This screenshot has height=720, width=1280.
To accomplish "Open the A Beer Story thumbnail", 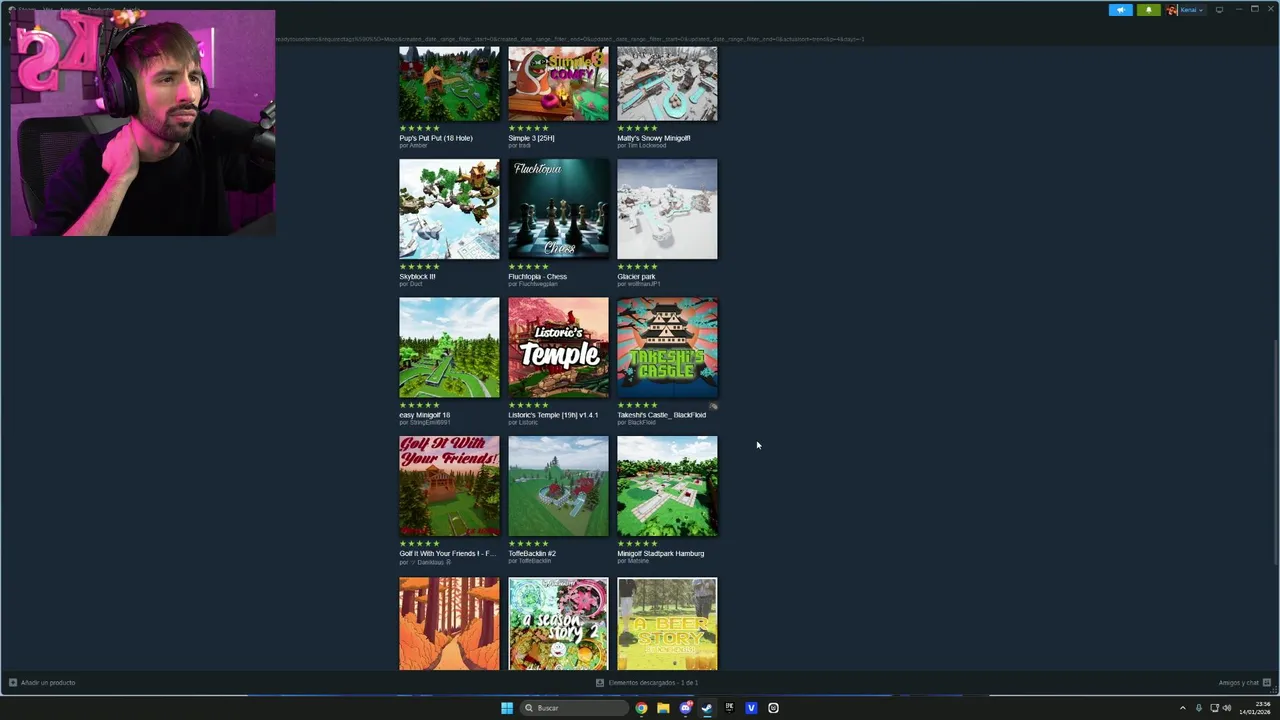I will click(667, 624).
